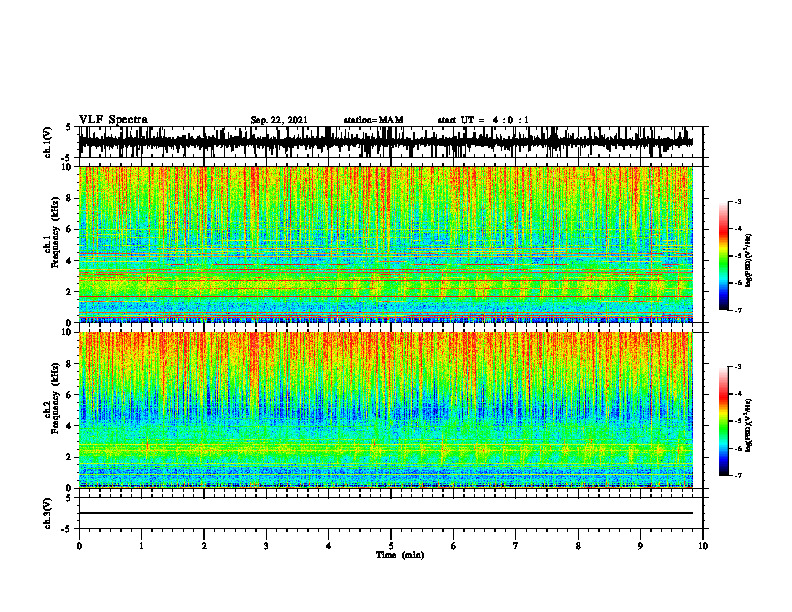Click time axis tick label "1"
This screenshot has width=792, height=612.
pyautogui.click(x=141, y=546)
